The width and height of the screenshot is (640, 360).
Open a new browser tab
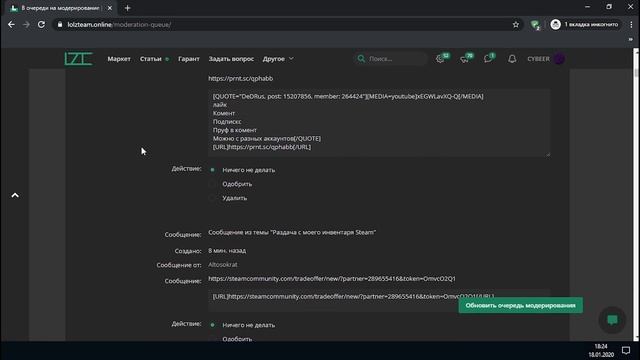pos(128,8)
